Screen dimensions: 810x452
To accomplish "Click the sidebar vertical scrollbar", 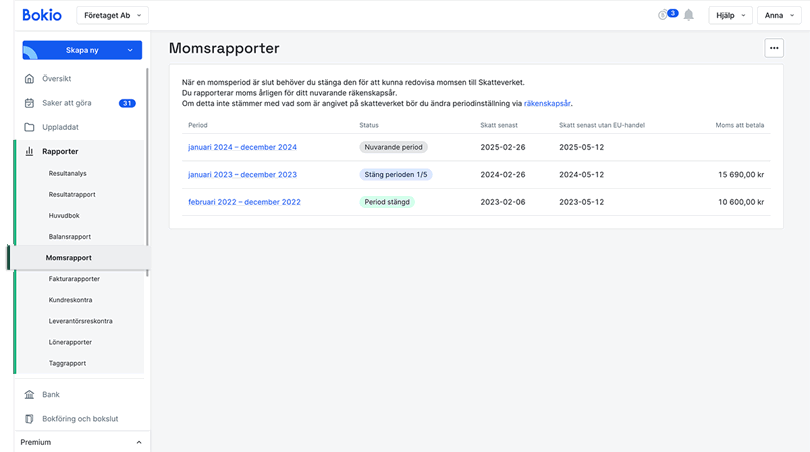I will coord(147,172).
